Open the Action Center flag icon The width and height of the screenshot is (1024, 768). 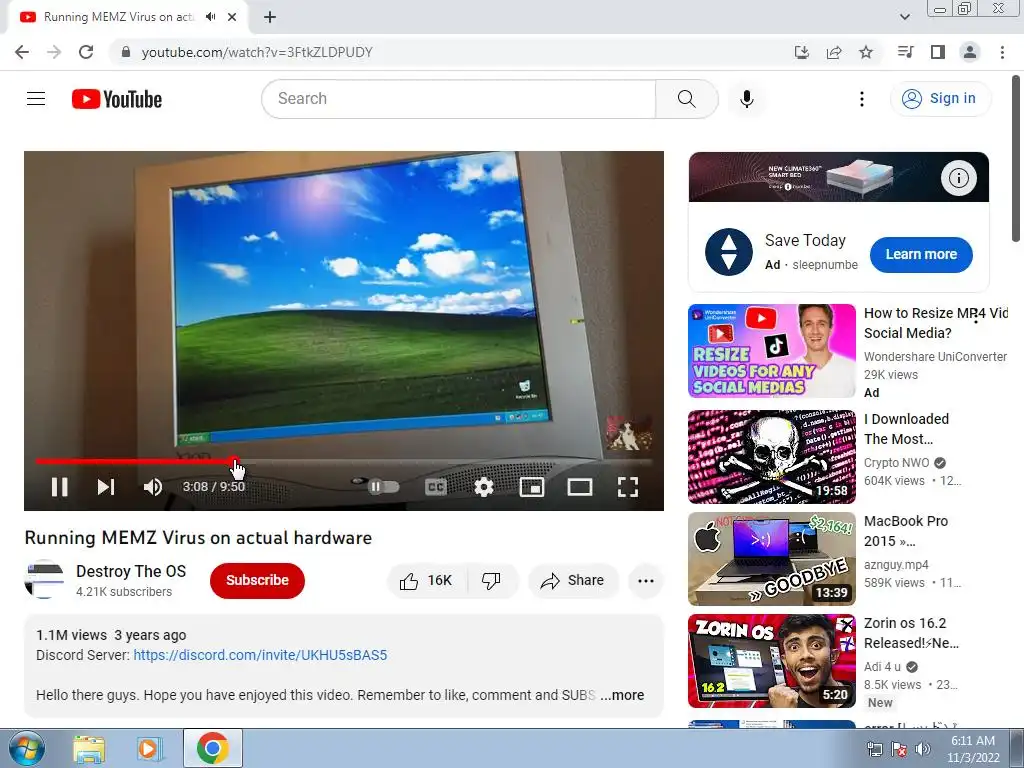[899, 749]
